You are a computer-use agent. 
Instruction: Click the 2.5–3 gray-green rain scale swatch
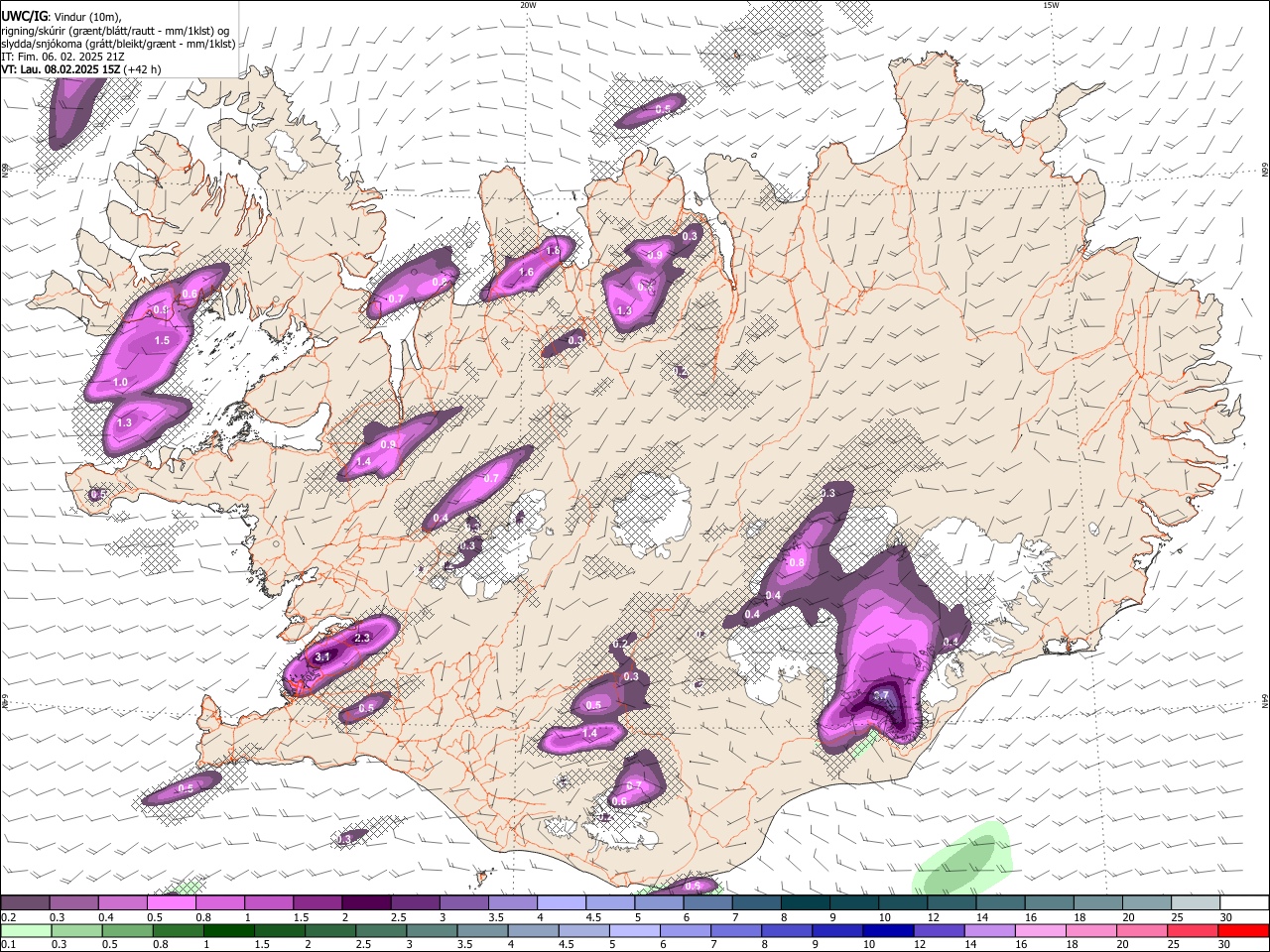pyautogui.click(x=381, y=930)
